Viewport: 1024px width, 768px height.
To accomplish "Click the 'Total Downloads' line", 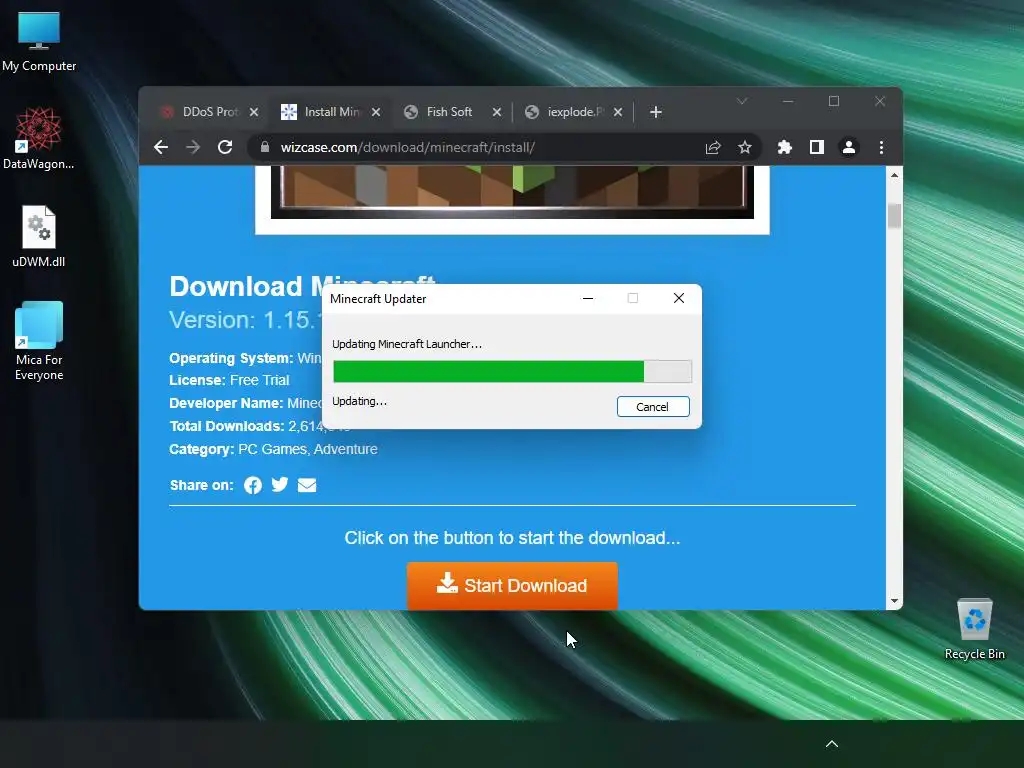I will click(246, 426).
